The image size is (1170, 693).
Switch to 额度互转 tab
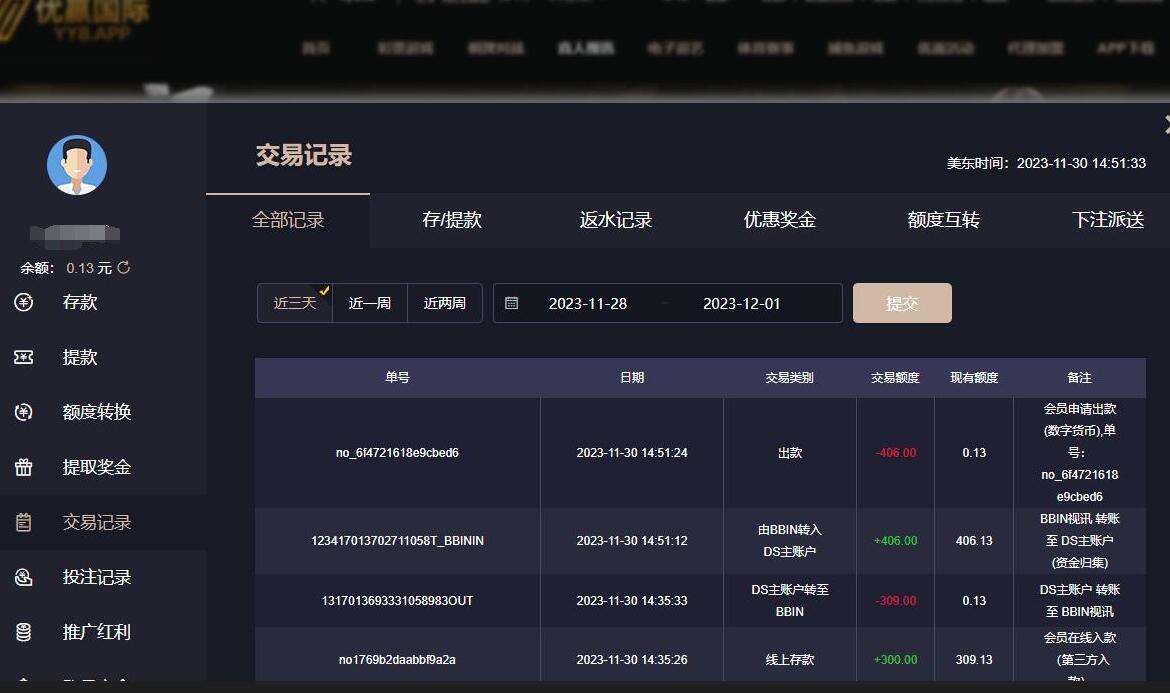tap(943, 220)
